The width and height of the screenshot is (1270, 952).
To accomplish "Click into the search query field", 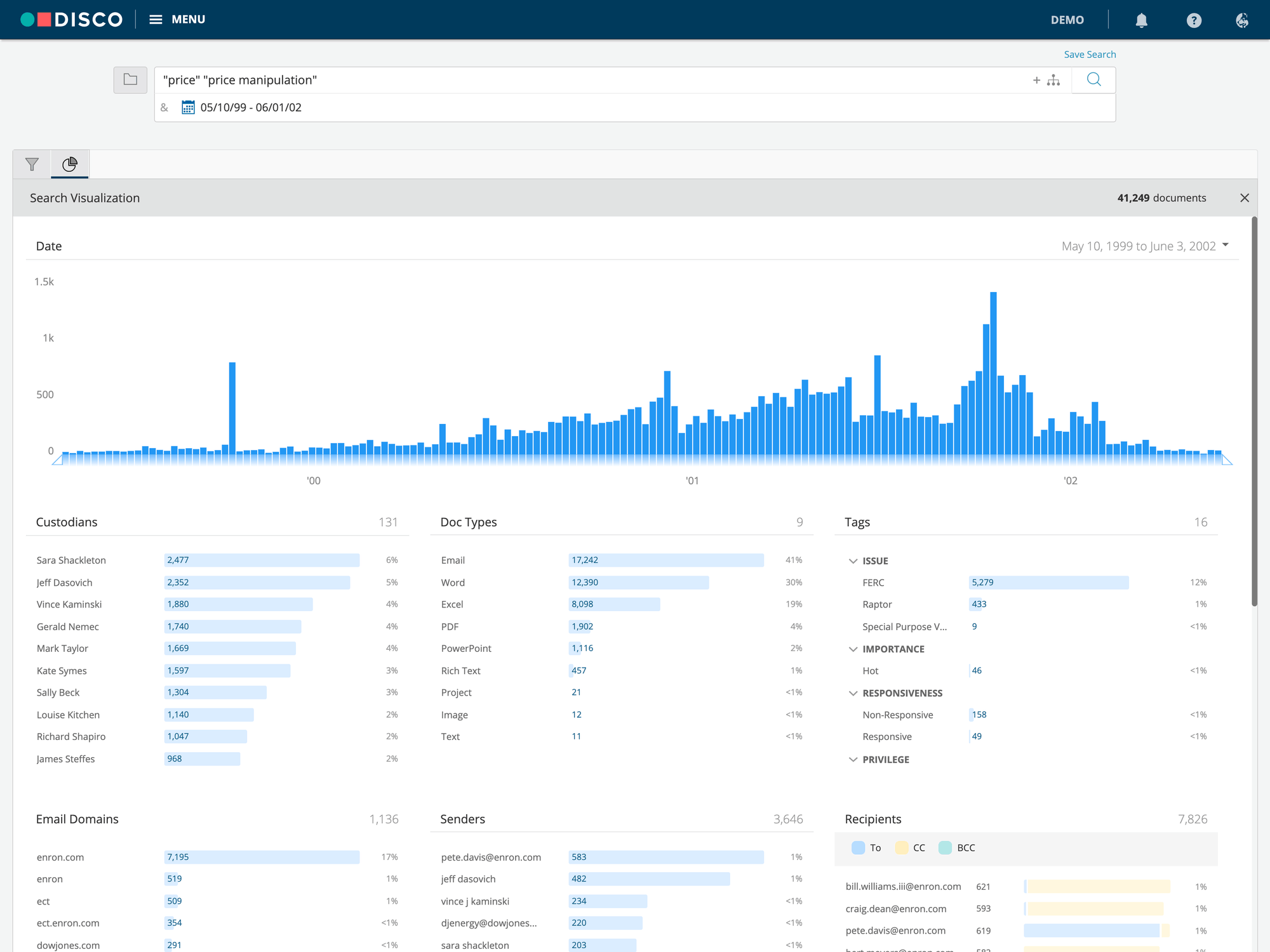I will [571, 80].
